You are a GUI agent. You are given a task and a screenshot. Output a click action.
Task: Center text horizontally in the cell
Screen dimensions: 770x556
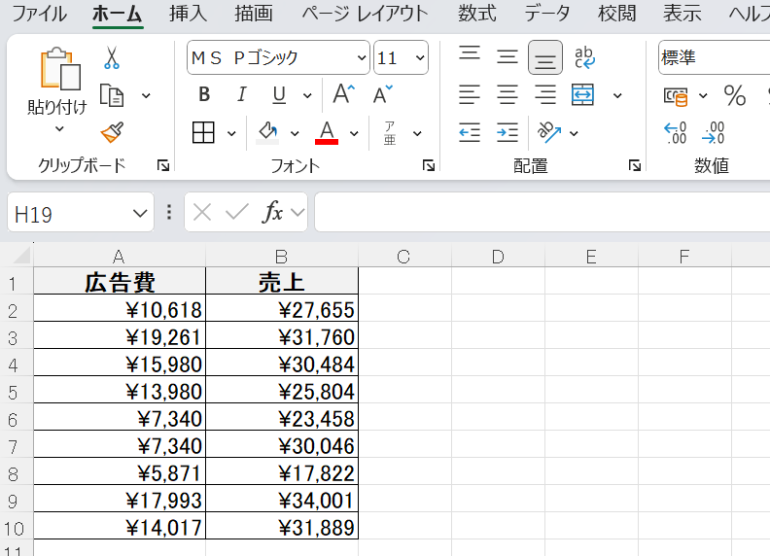pos(507,95)
